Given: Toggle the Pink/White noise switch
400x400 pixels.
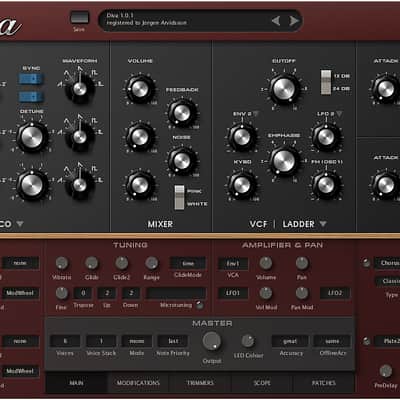Looking at the screenshot, I should (x=179, y=197).
